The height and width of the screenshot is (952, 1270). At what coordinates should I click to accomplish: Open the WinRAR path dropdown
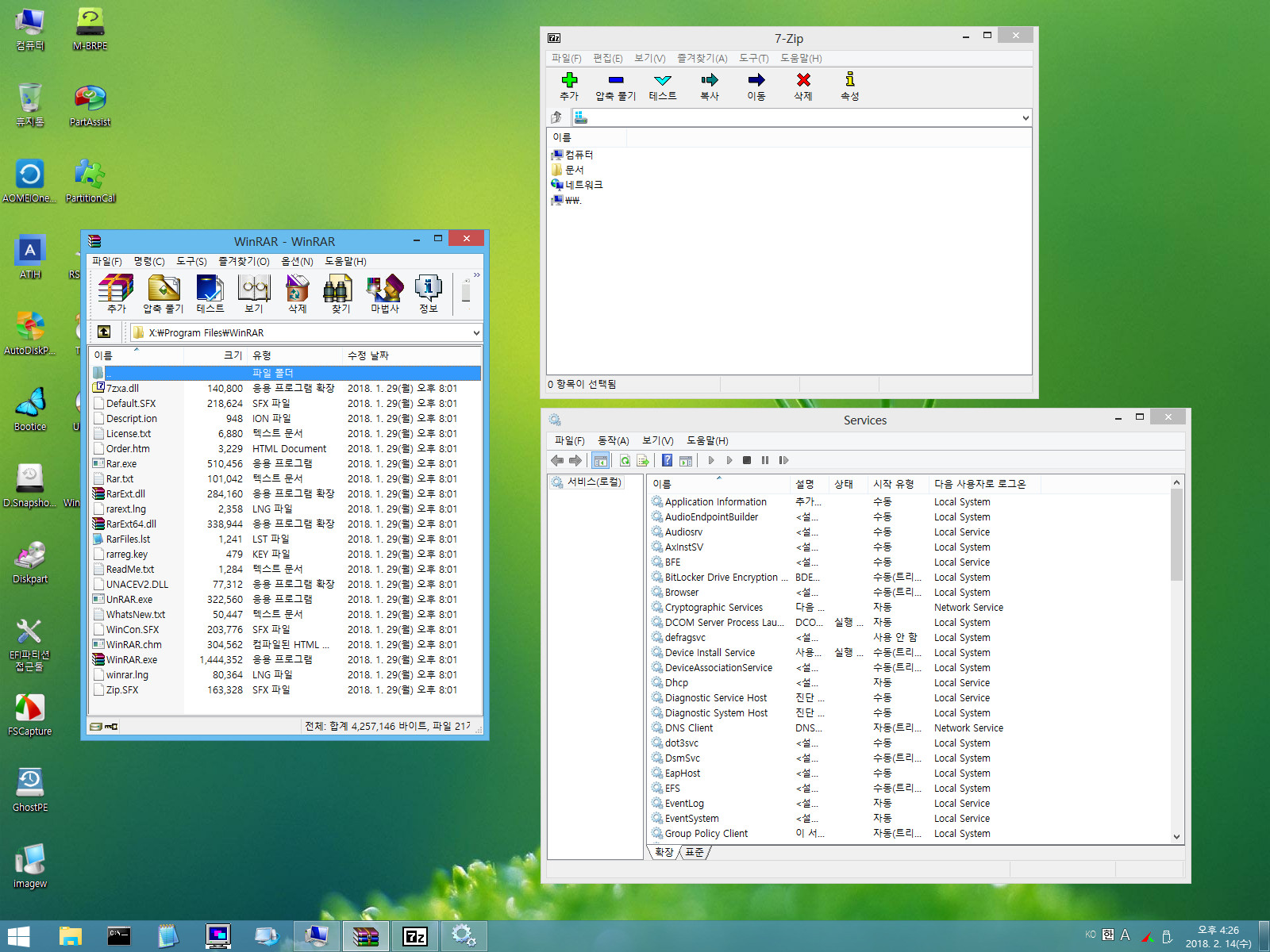[476, 333]
